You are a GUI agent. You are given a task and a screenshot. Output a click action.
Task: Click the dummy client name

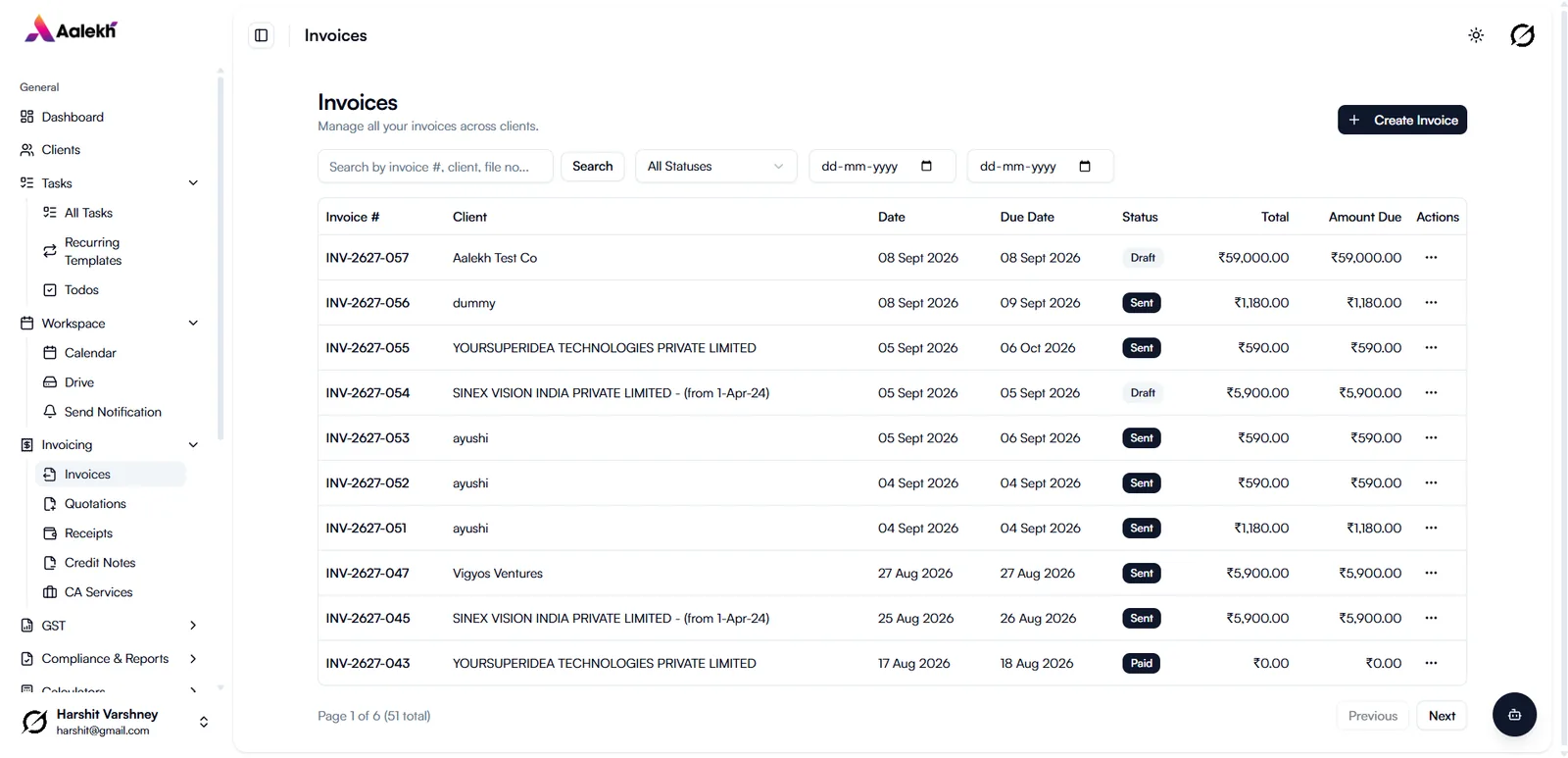tap(474, 303)
